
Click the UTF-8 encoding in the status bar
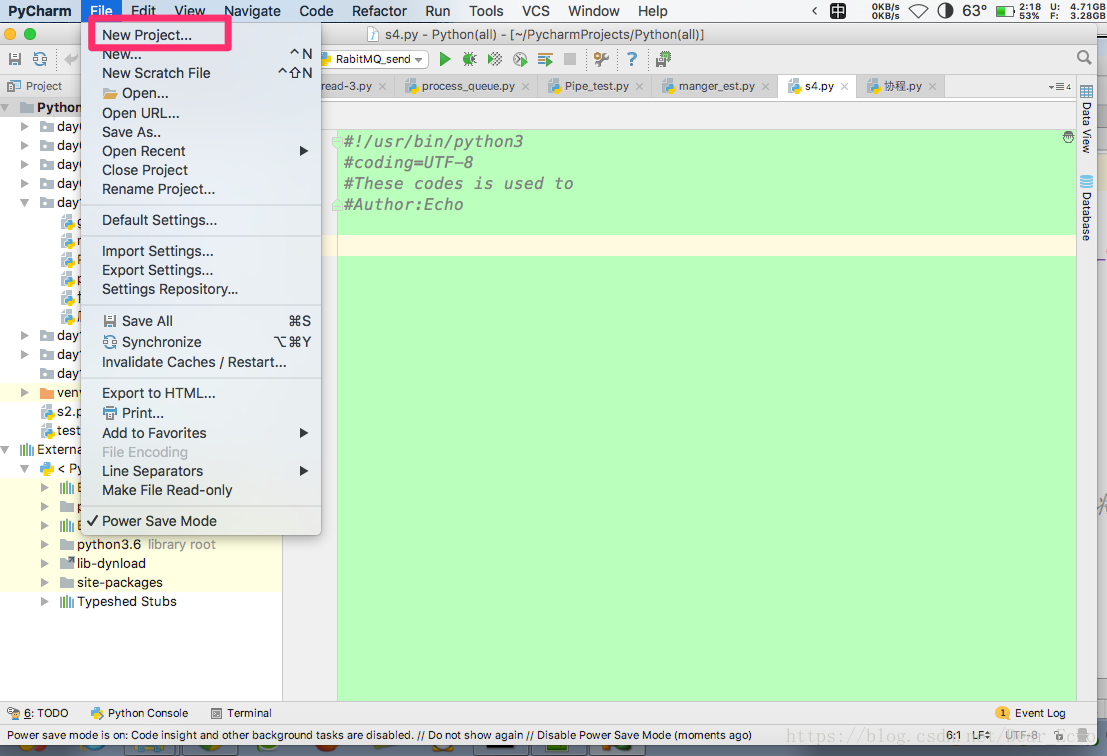(1022, 736)
